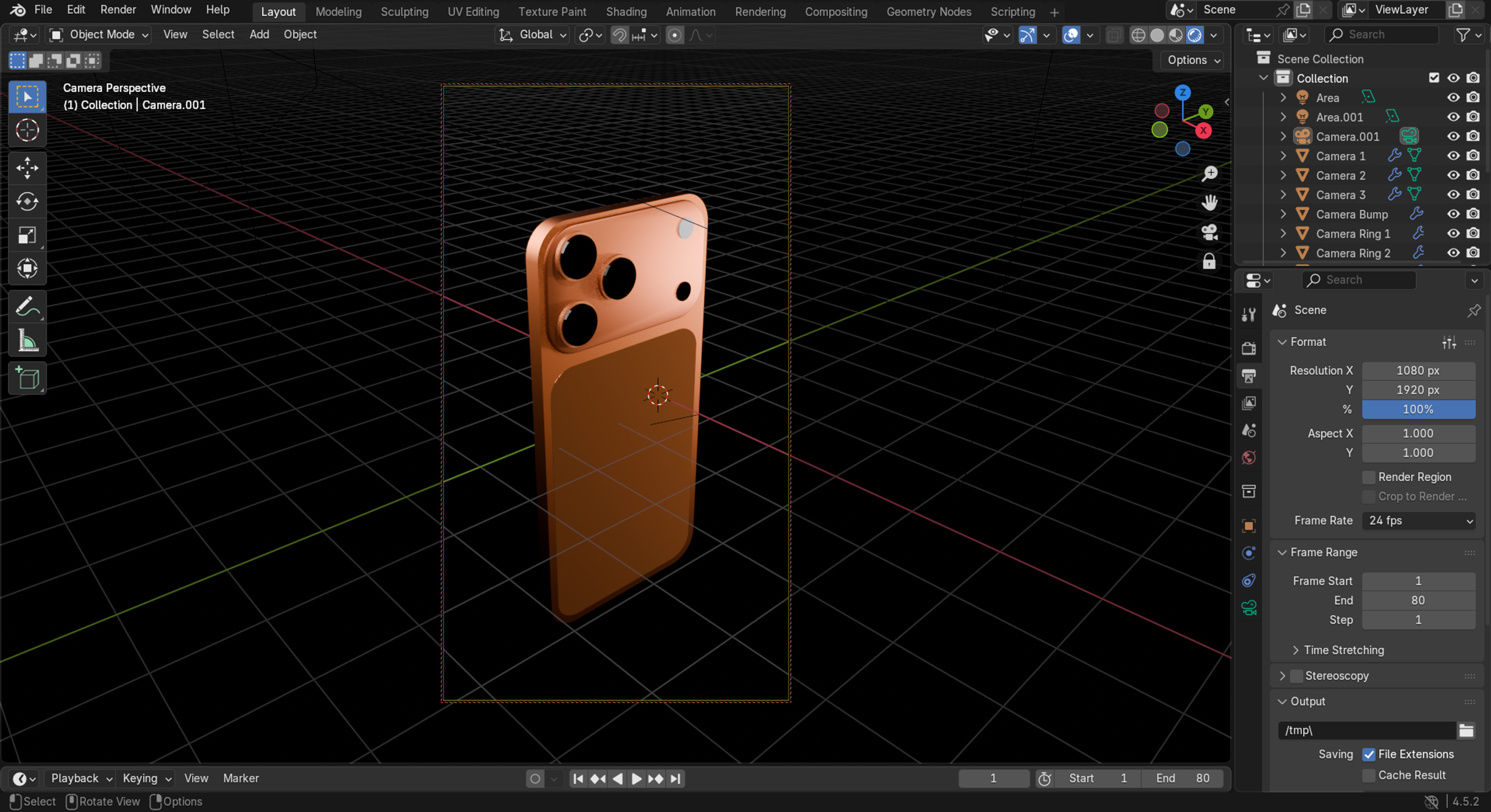The height and width of the screenshot is (812, 1491).
Task: Uncheck File Extensions checkbox
Action: (x=1369, y=754)
